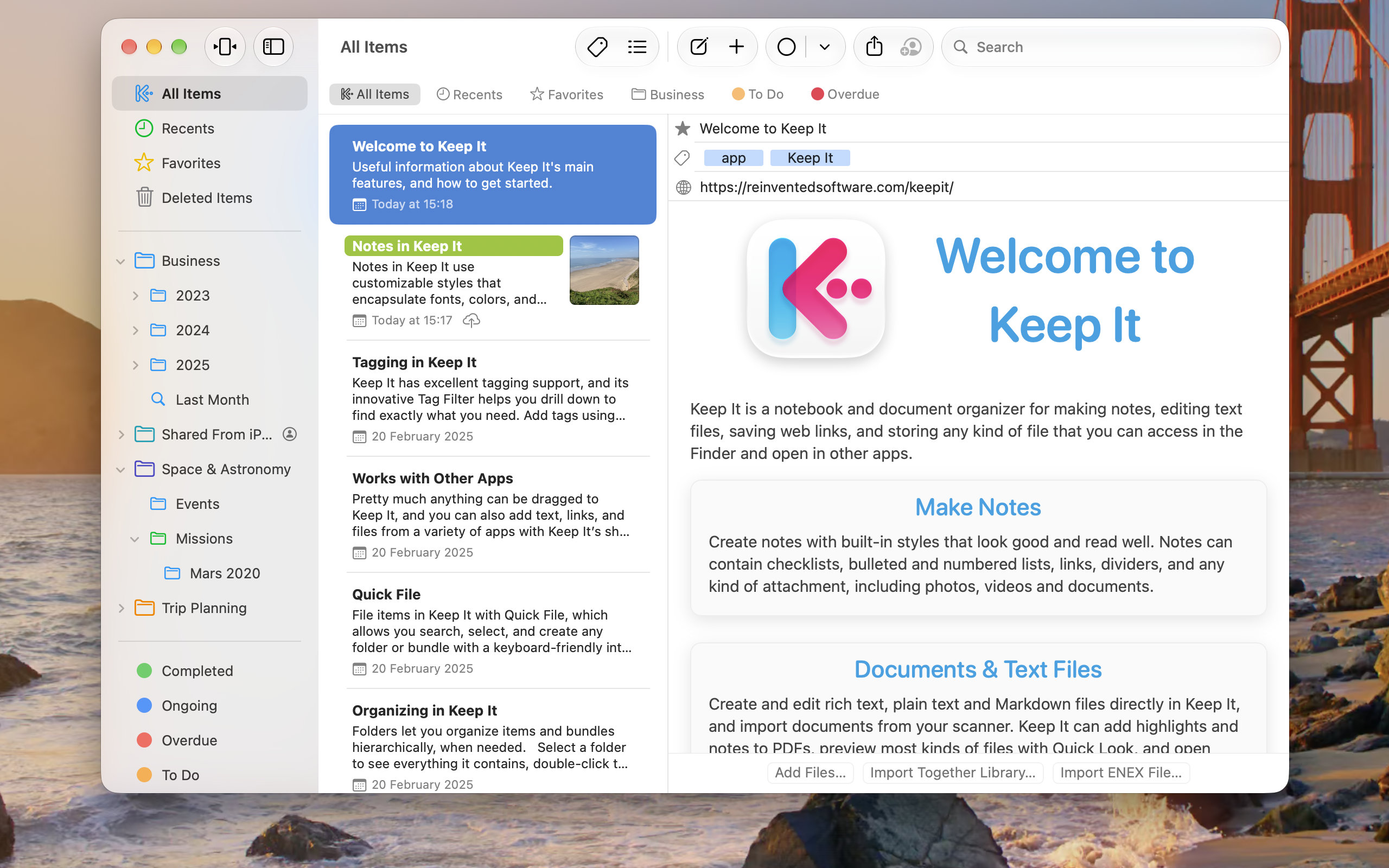Select the app tag

click(x=733, y=158)
